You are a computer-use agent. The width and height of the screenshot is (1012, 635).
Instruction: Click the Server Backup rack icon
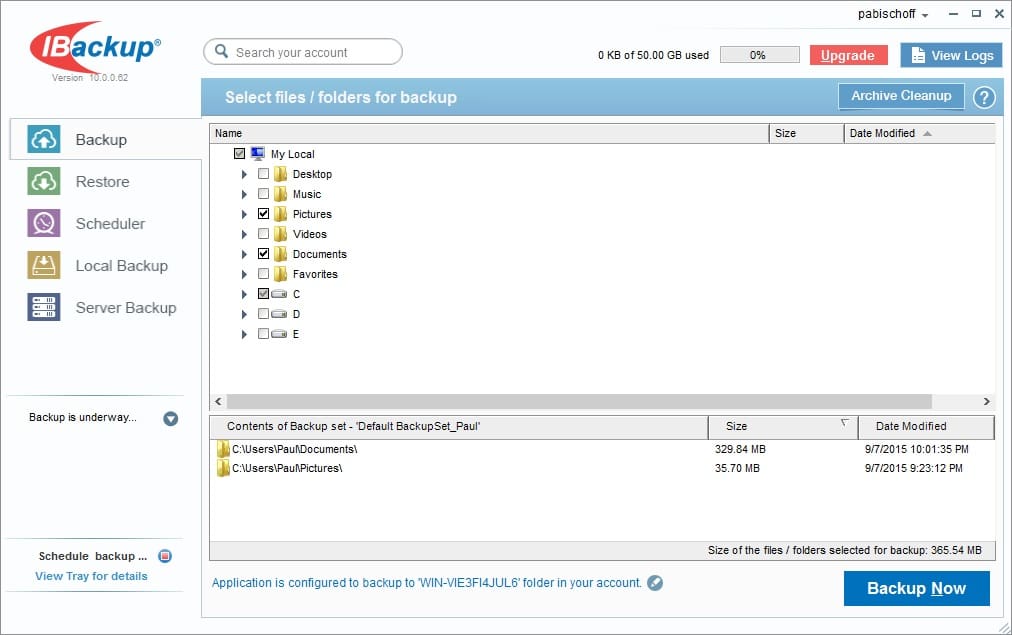coord(44,308)
